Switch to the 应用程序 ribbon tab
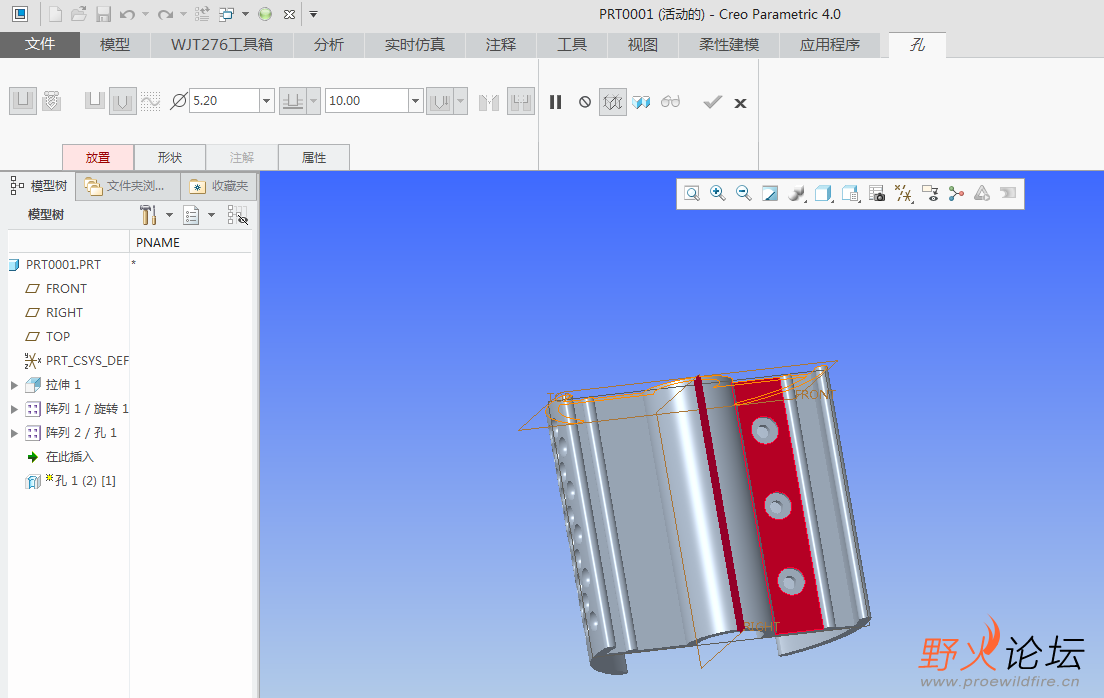This screenshot has width=1104, height=698. [829, 44]
